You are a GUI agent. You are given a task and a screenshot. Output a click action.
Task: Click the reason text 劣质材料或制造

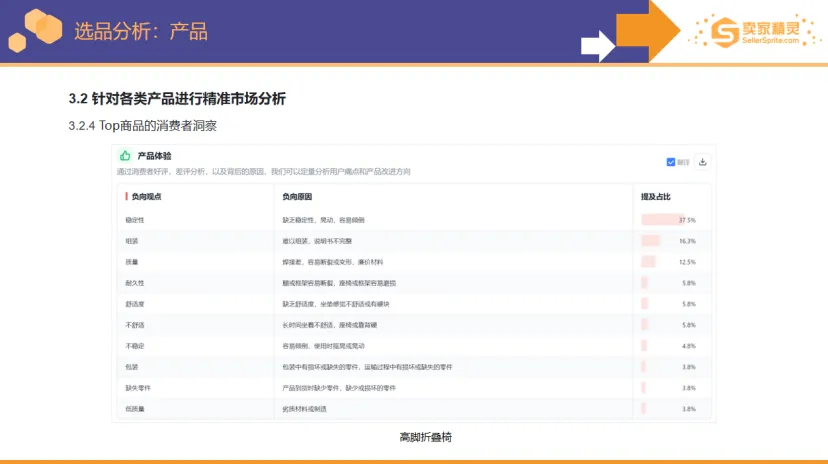(x=304, y=409)
